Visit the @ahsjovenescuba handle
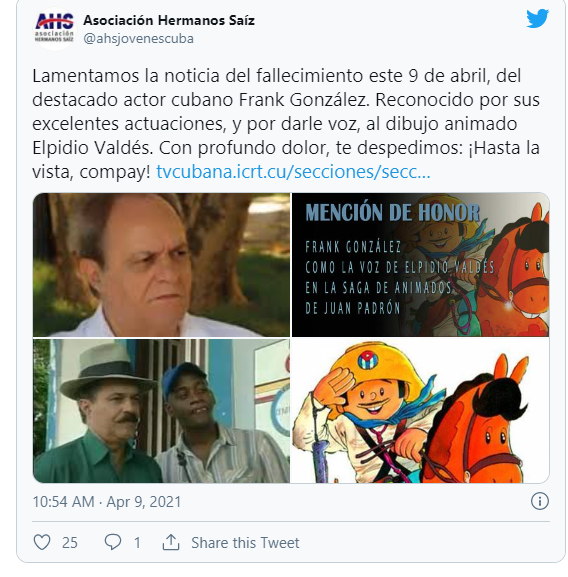Image resolution: width=568 pixels, height=577 pixels. (138, 39)
